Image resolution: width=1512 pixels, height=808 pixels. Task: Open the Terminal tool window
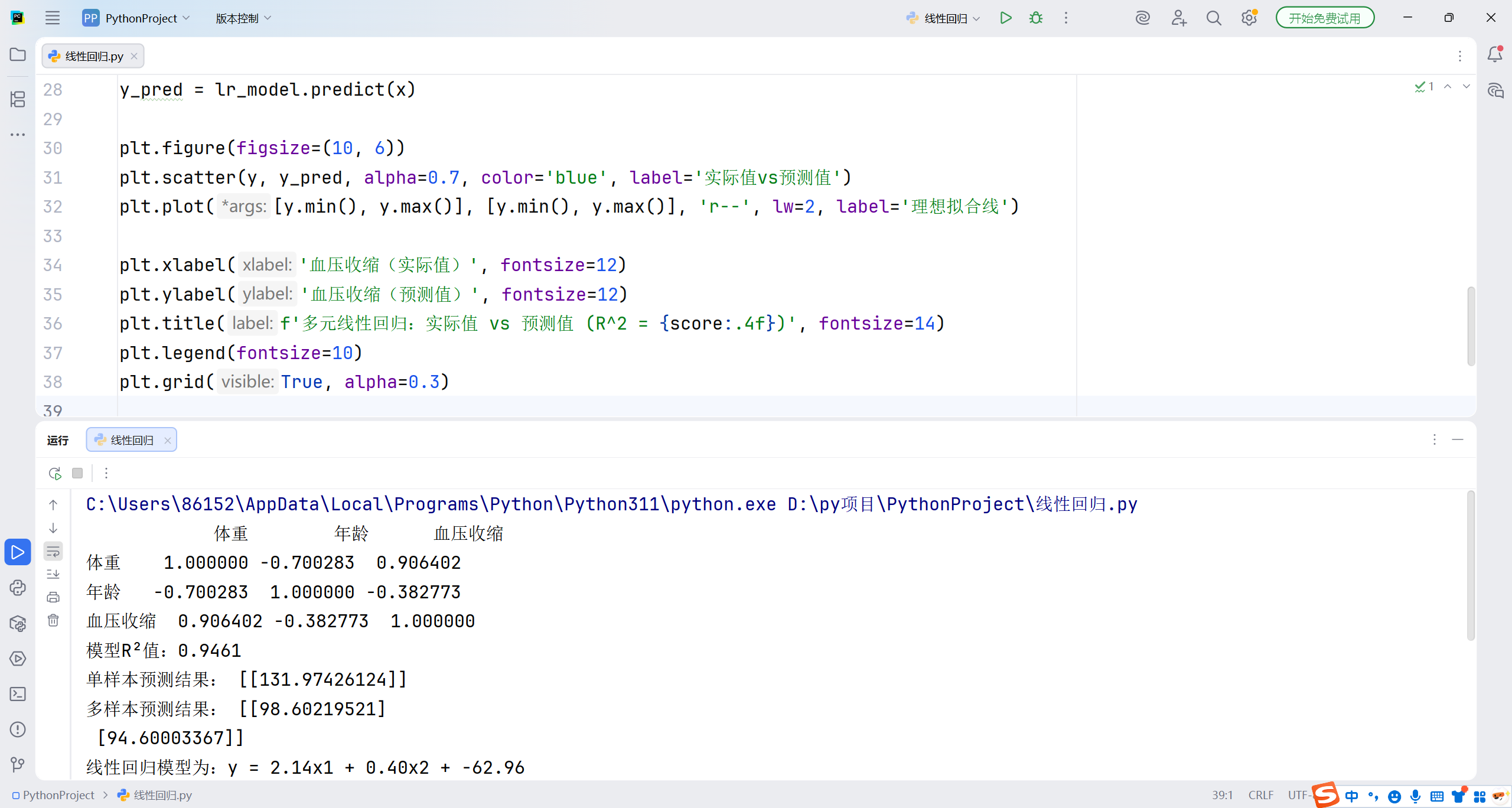[x=18, y=694]
